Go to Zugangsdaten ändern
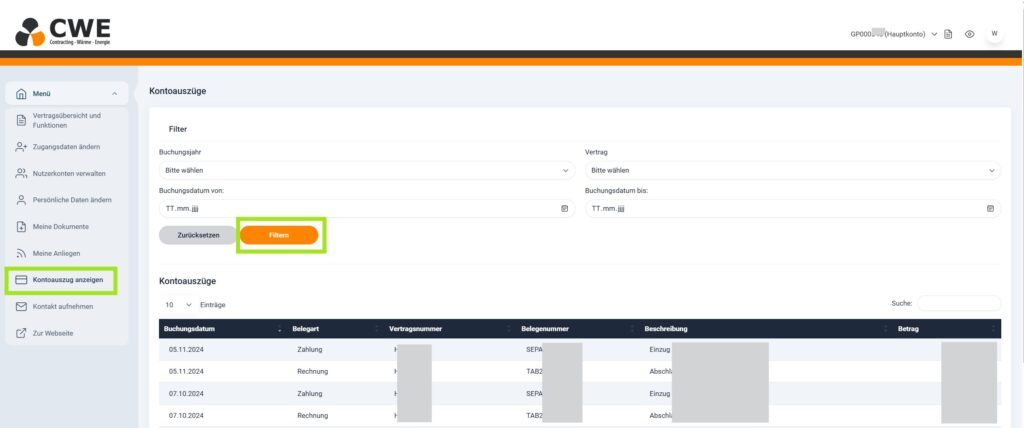1024x428 pixels. 66,147
